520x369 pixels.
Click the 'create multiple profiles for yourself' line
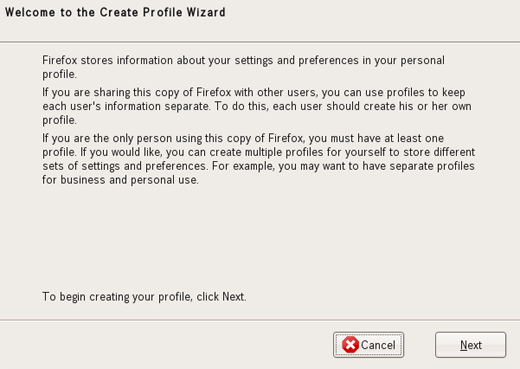tap(258, 152)
